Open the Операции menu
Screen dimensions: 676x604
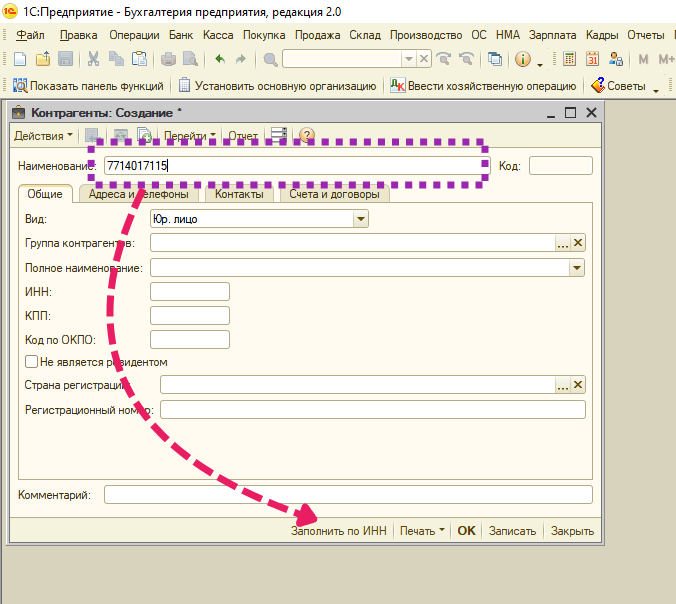(x=134, y=35)
